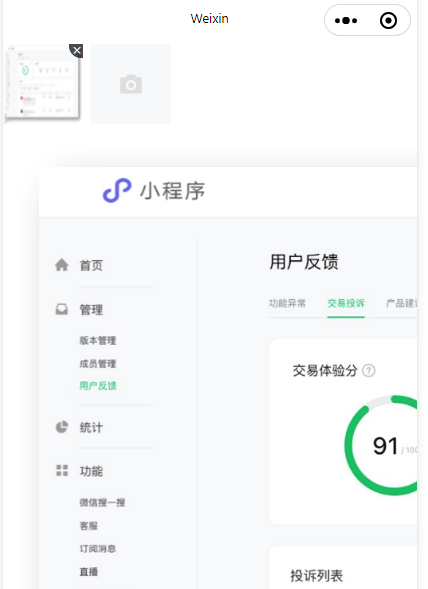Select 用户反馈 in sidebar

[x=98, y=385]
